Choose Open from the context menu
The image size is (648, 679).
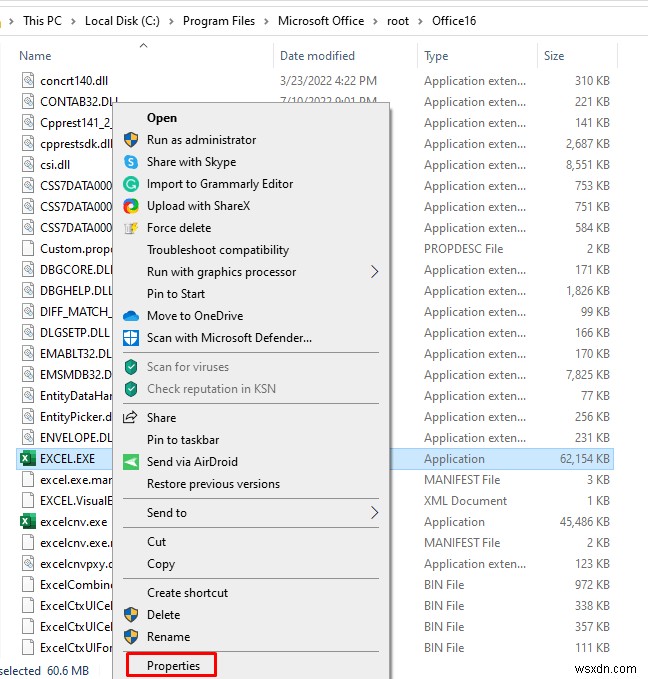click(162, 118)
